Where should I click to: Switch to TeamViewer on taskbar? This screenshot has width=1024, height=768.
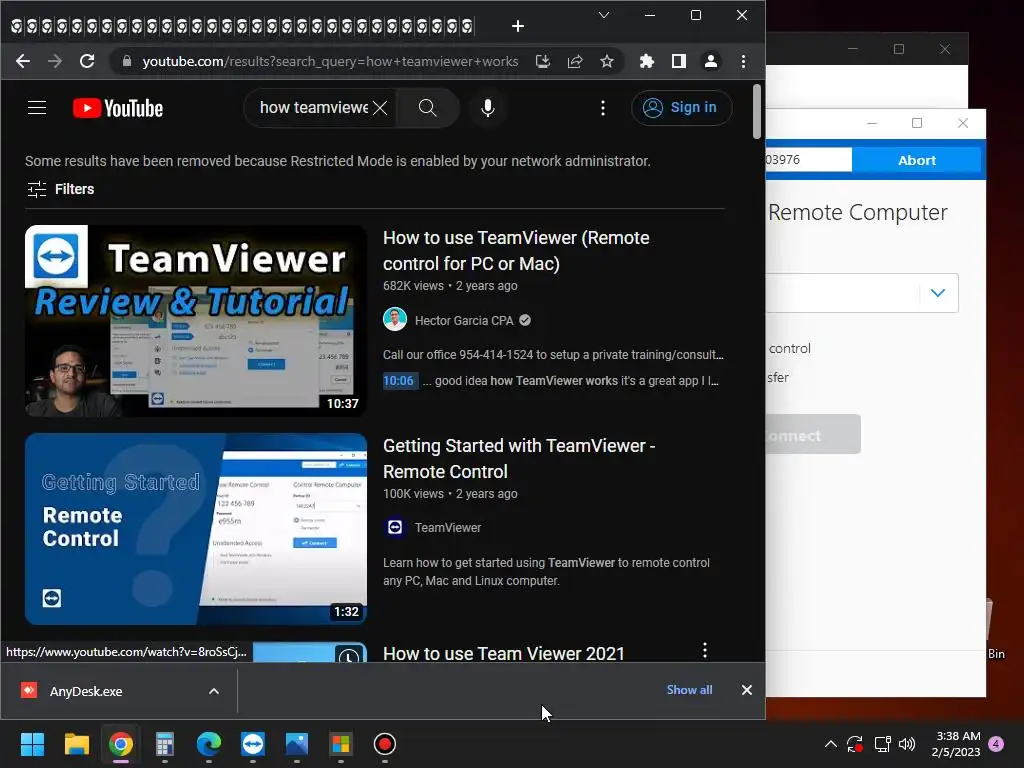253,744
